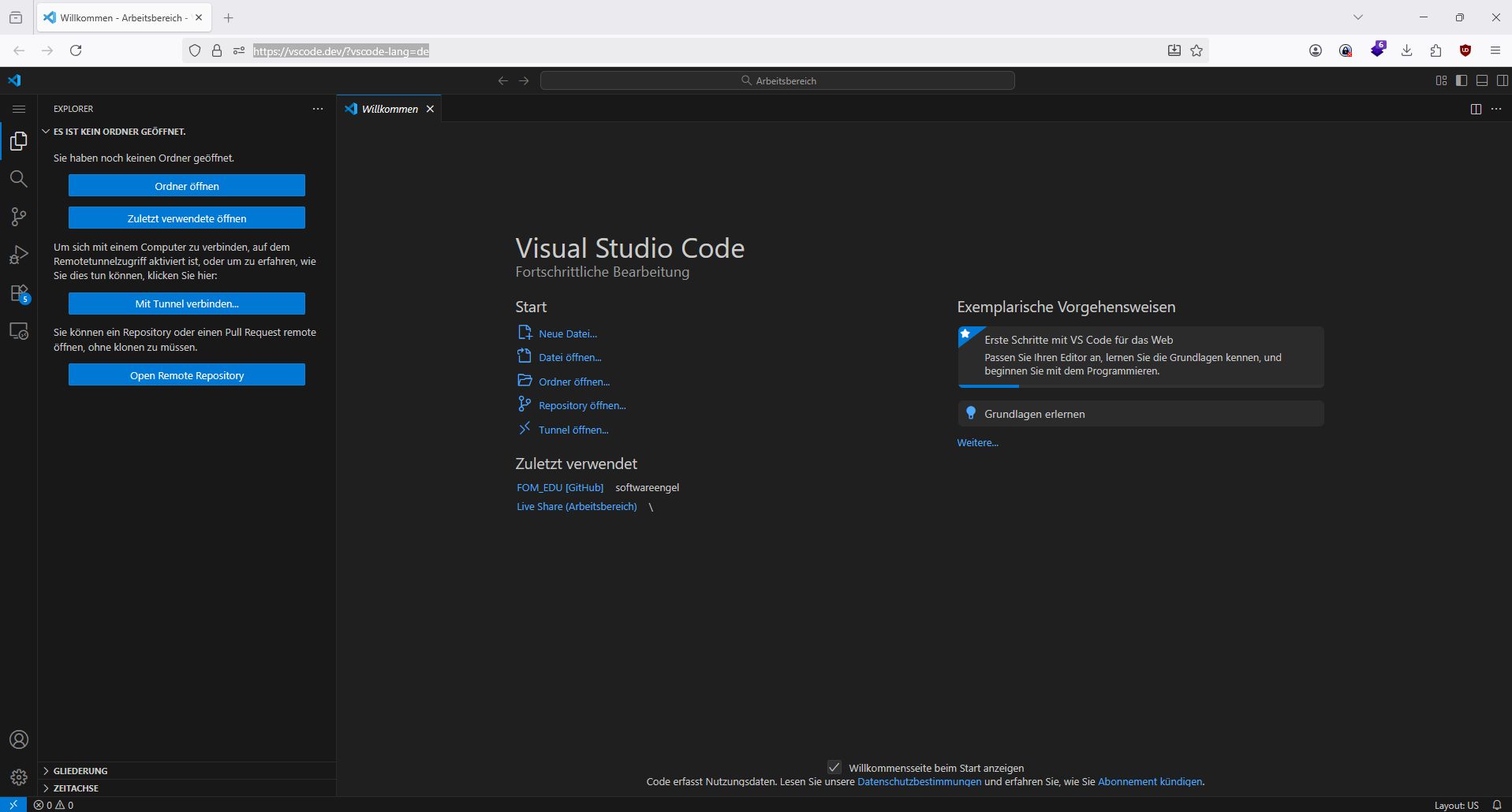The height and width of the screenshot is (812, 1512).
Task: Open the Manage settings gear
Action: coord(18,777)
